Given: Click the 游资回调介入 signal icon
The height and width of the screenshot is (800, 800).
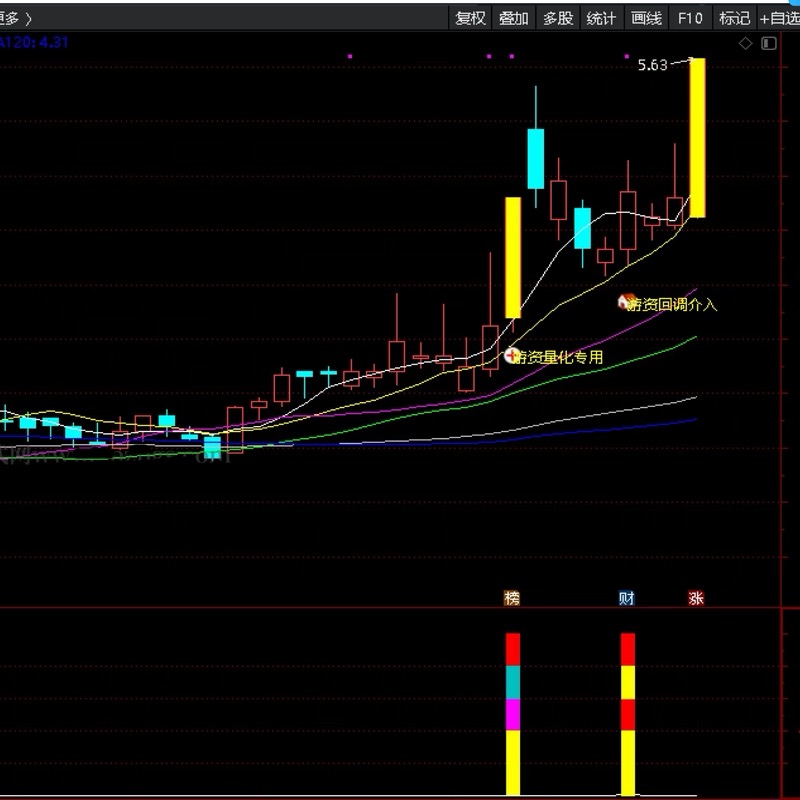Looking at the screenshot, I should click(x=628, y=302).
